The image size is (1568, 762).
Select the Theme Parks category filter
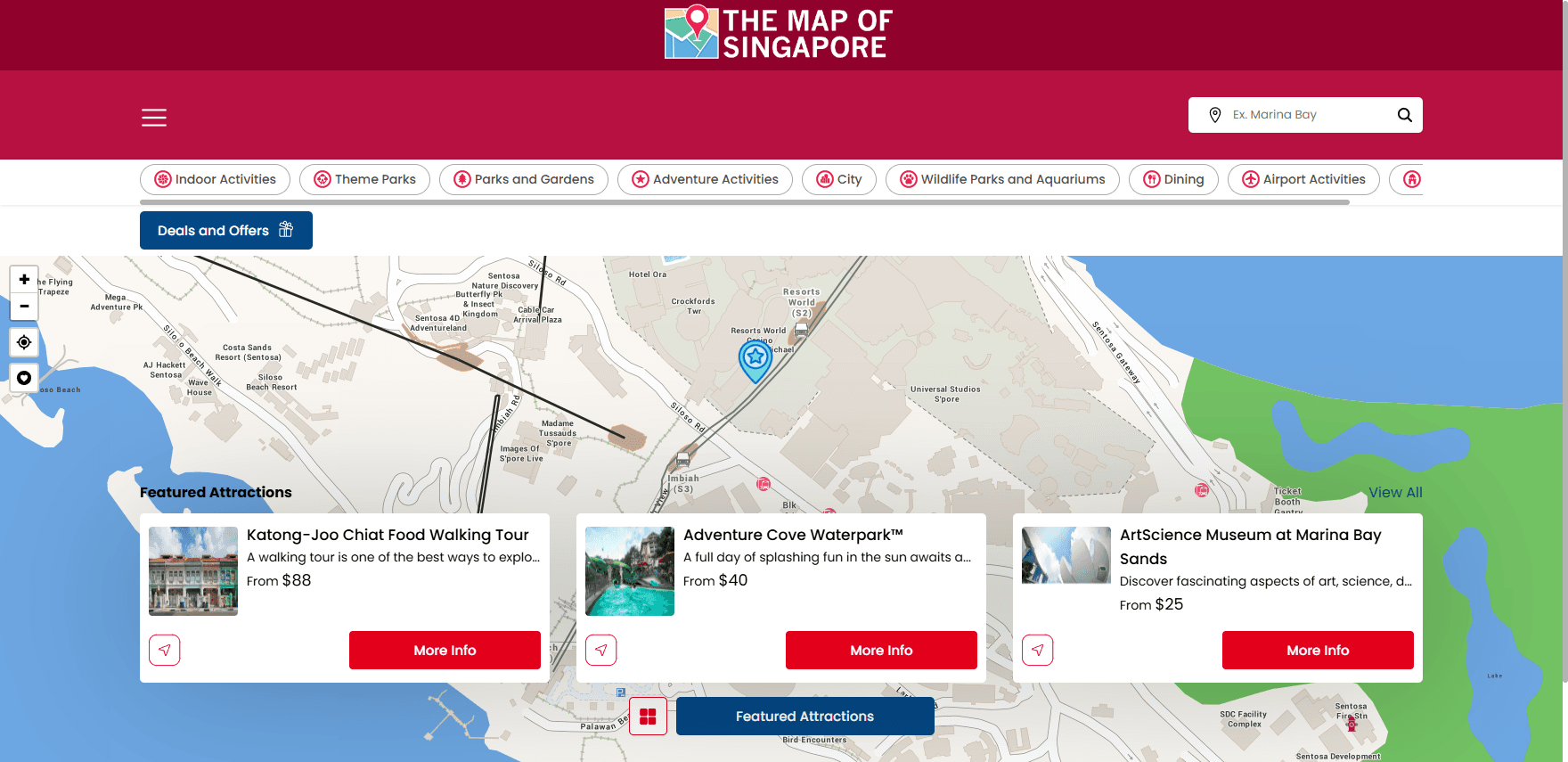364,179
